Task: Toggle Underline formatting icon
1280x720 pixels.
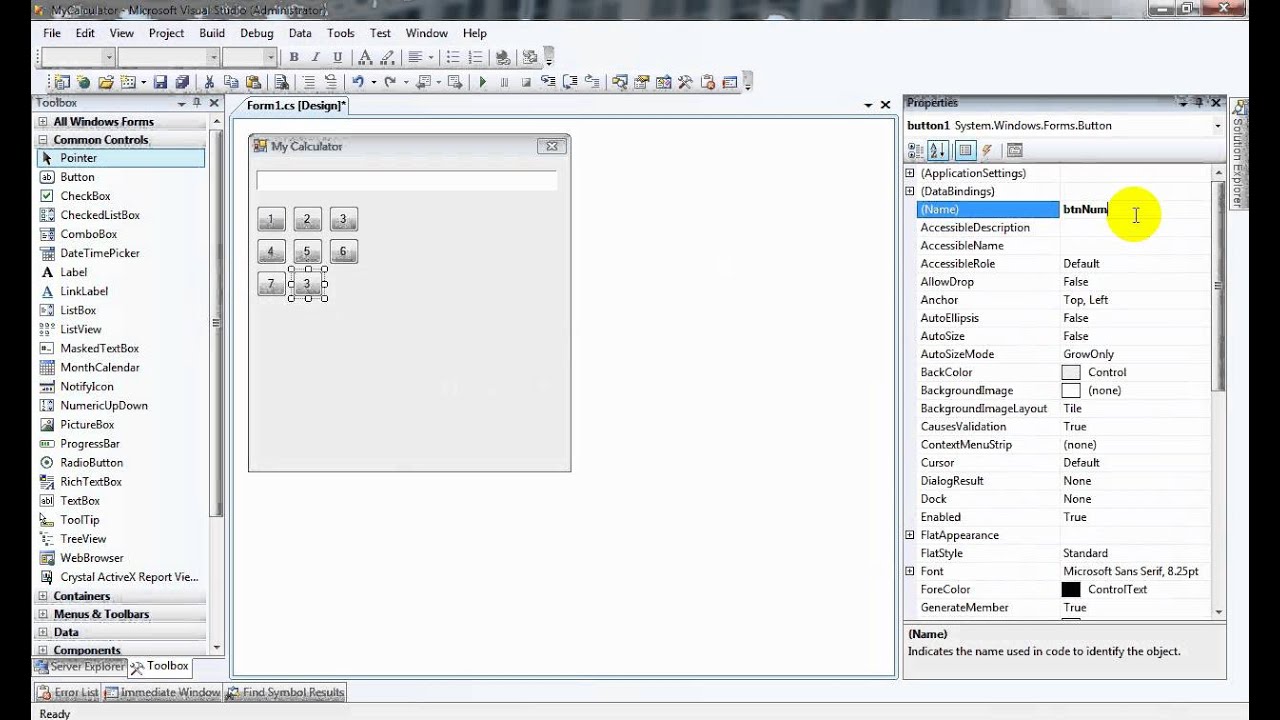Action: (x=337, y=57)
